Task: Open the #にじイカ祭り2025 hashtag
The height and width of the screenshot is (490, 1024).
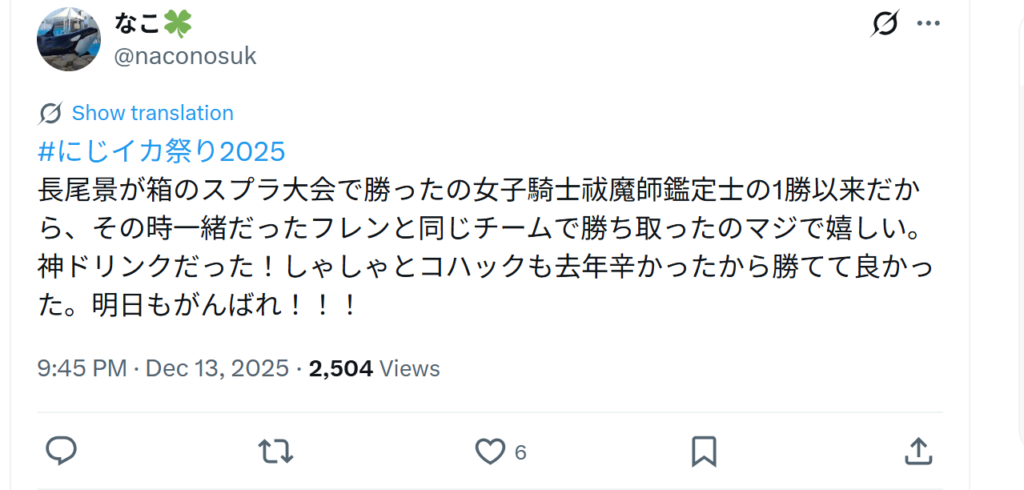Action: (161, 151)
